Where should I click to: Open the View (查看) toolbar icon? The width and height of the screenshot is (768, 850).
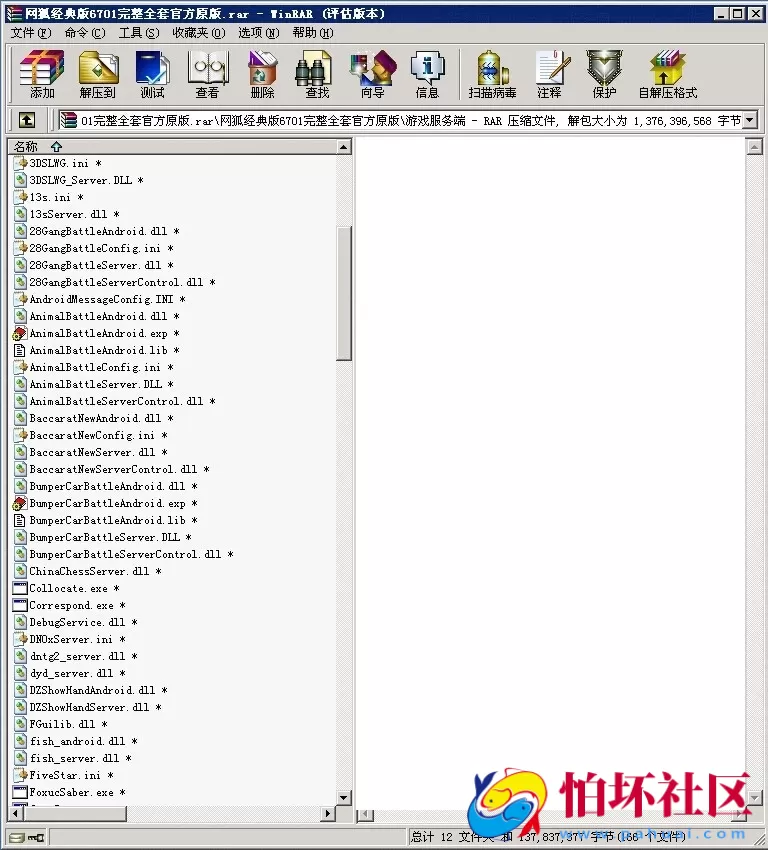coord(207,74)
